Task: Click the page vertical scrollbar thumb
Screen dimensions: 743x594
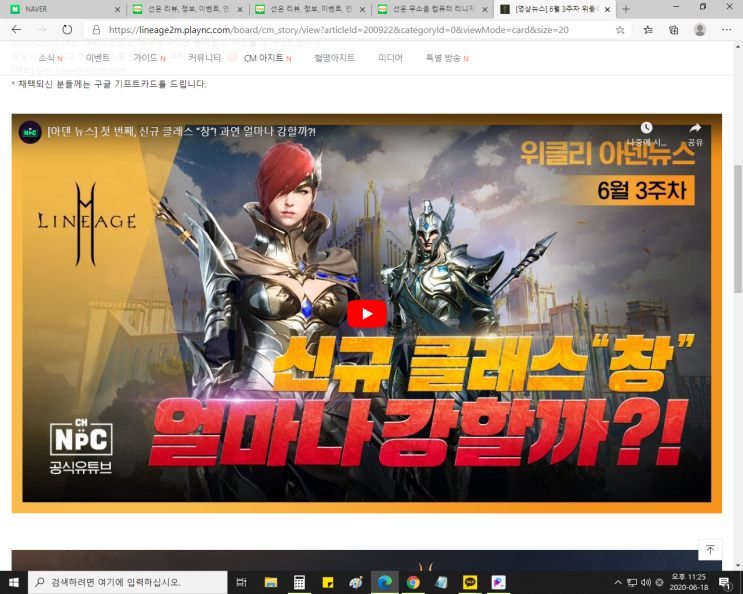Action: 738,229
